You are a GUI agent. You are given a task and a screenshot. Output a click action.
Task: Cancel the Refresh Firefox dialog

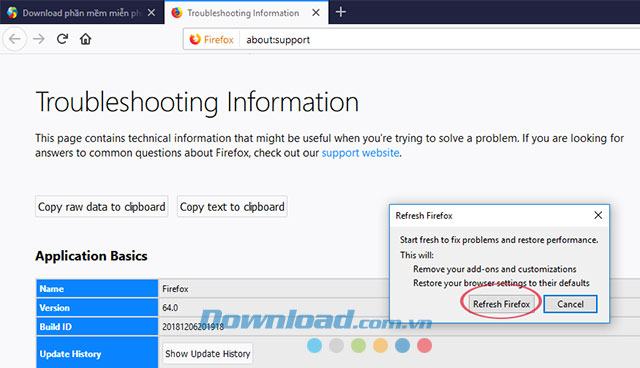(x=570, y=304)
